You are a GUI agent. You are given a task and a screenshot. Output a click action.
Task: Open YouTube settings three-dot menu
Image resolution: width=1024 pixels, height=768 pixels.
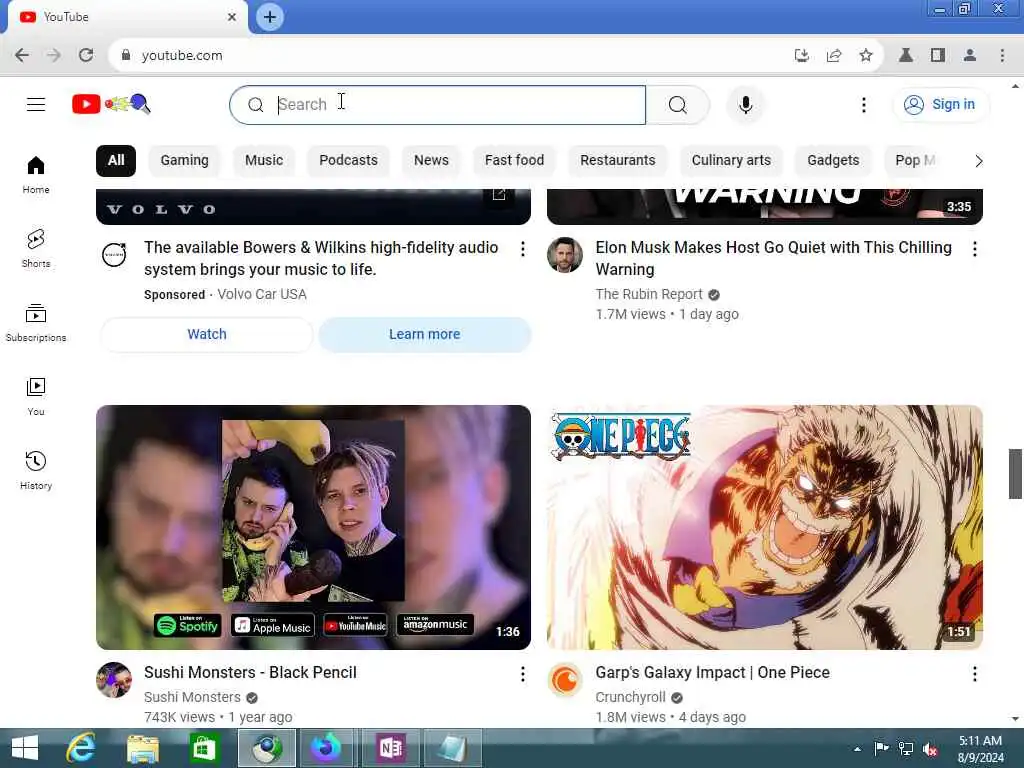click(863, 104)
